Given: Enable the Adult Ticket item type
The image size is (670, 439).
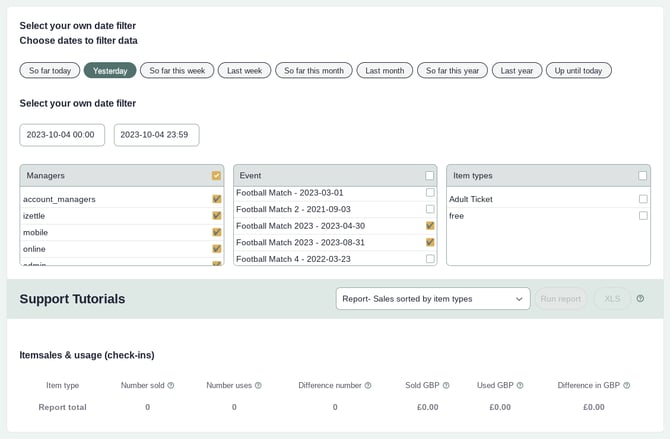Looking at the screenshot, I should pos(643,199).
